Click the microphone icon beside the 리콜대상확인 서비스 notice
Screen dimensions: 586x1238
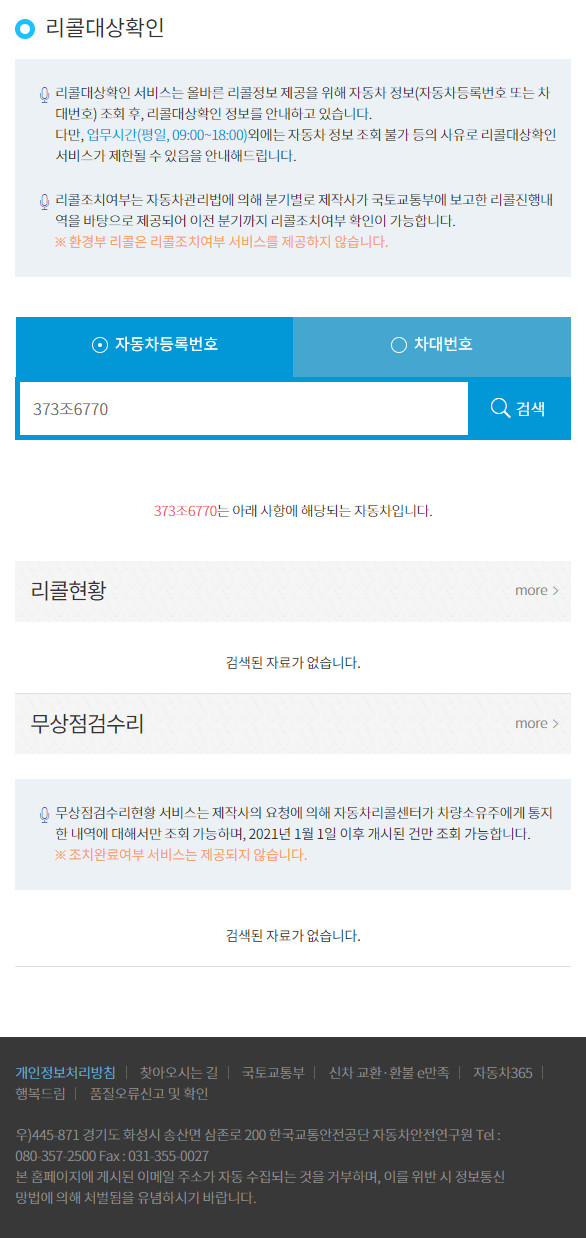coord(44,95)
